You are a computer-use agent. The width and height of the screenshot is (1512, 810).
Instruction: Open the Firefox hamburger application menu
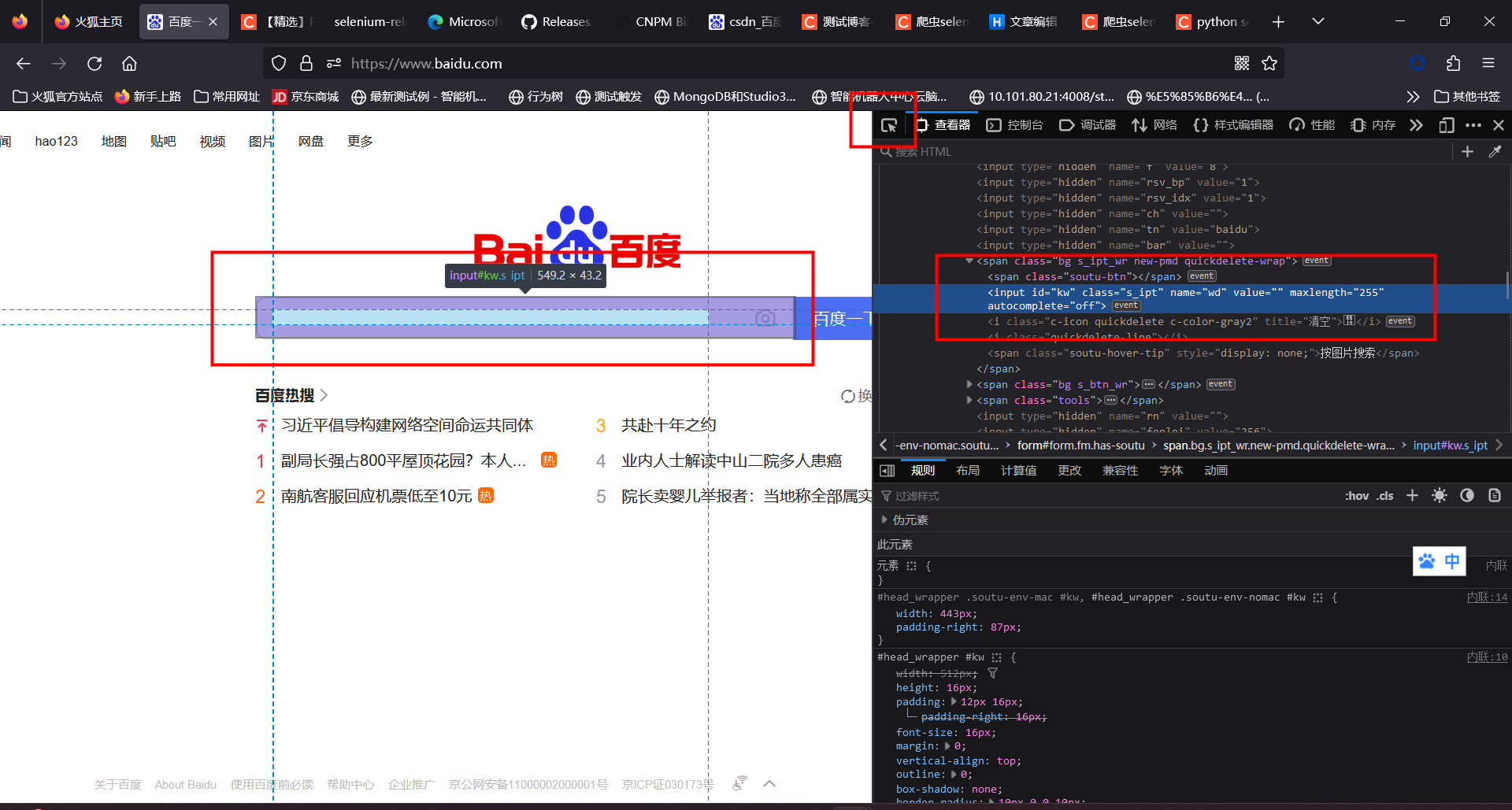point(1488,63)
